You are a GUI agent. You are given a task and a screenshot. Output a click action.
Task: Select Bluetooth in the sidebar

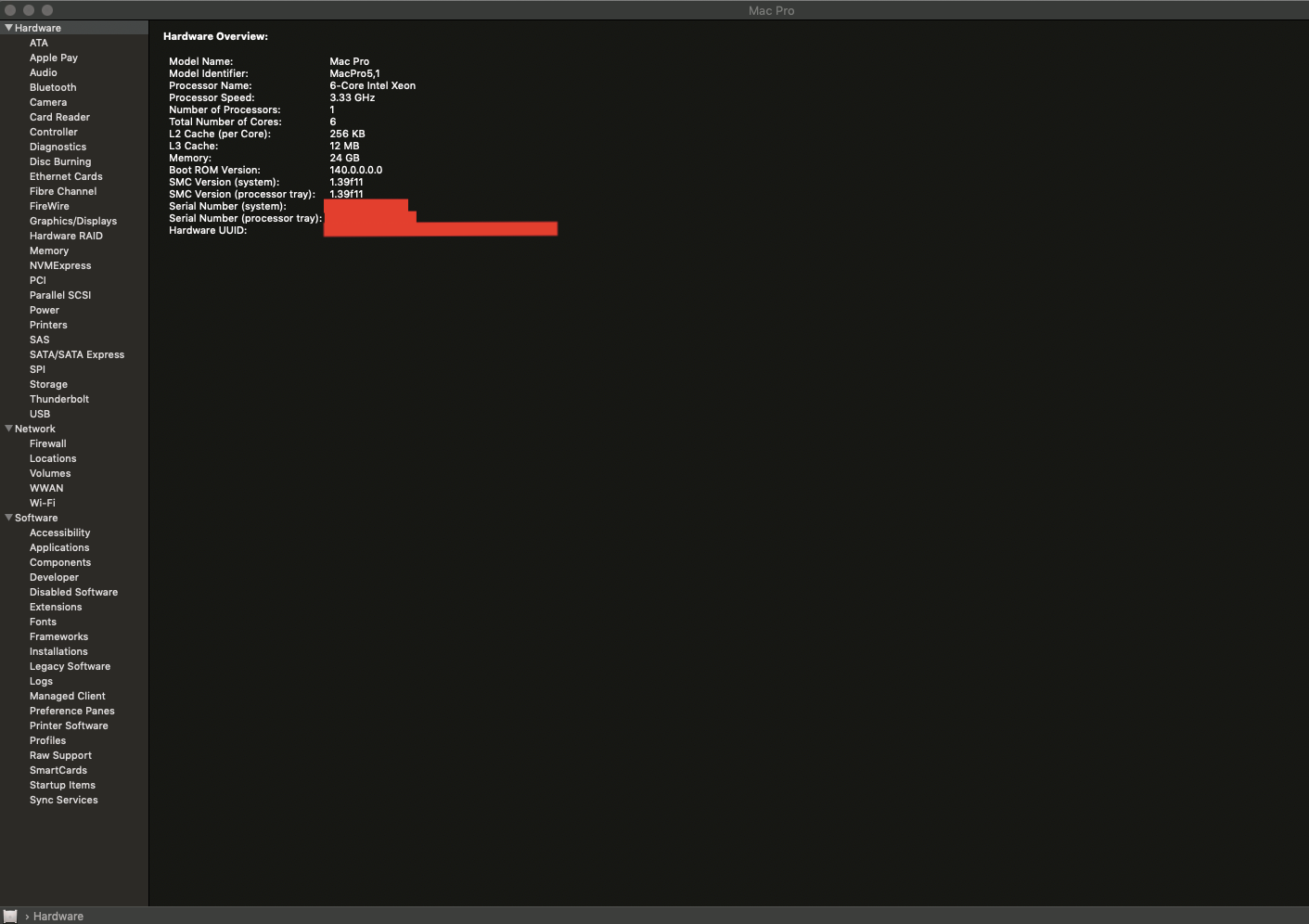coord(53,87)
